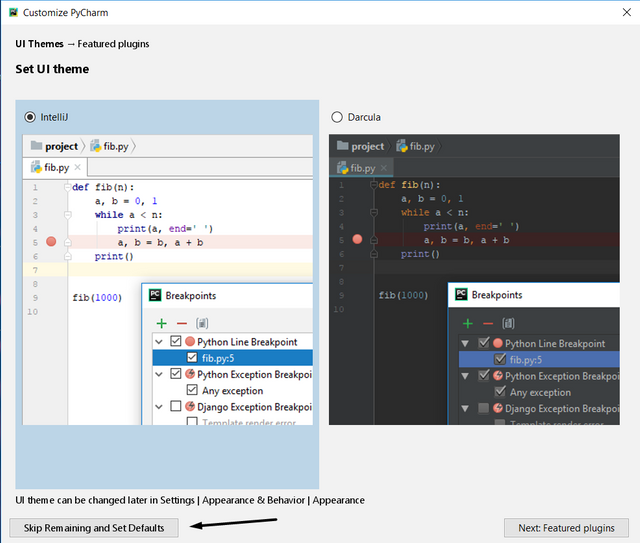Open fib.py tab in Darcula preview
The image size is (640, 543).
(361, 168)
